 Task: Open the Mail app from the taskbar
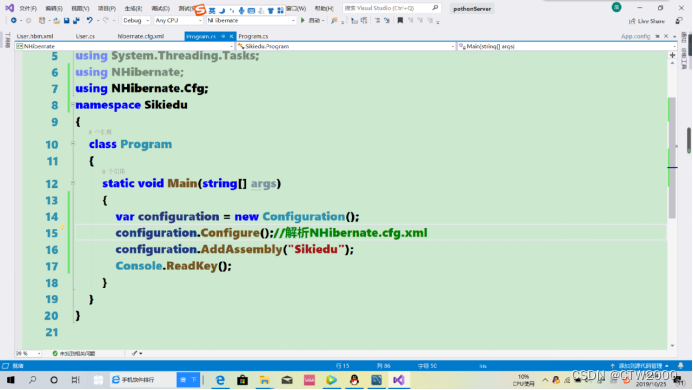pyautogui.click(x=287, y=380)
